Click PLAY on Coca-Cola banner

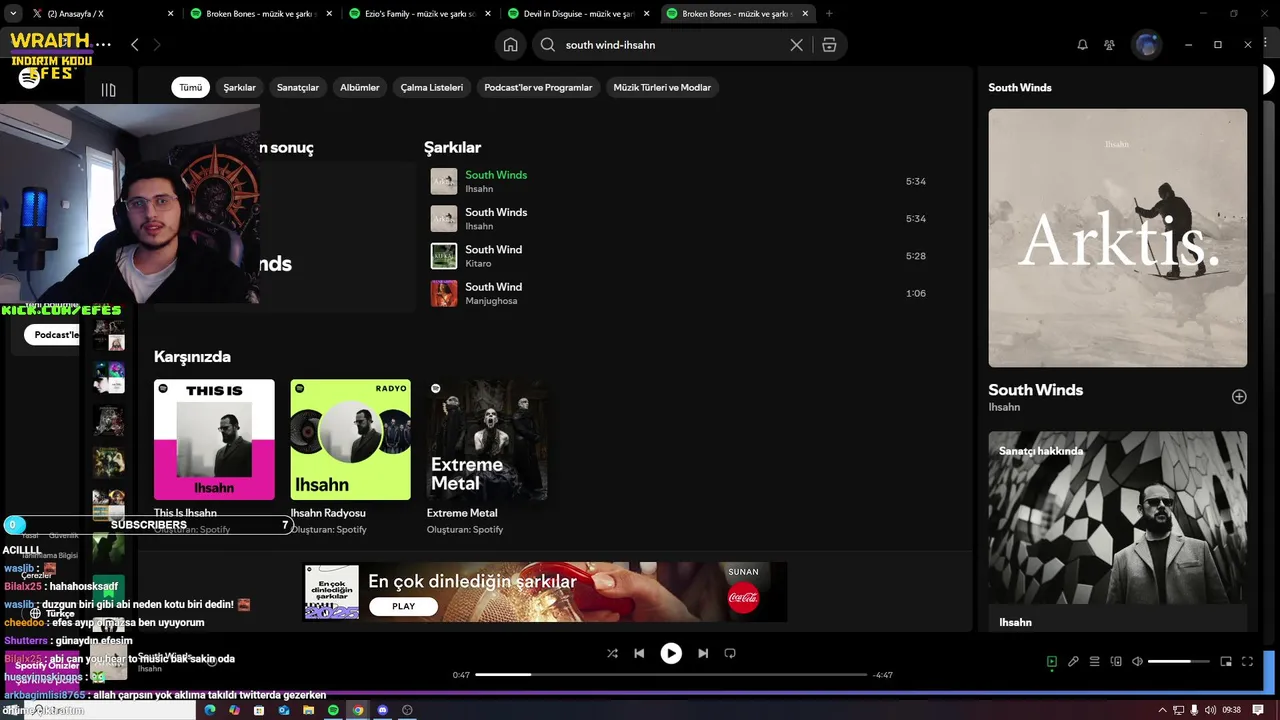pyautogui.click(x=404, y=606)
